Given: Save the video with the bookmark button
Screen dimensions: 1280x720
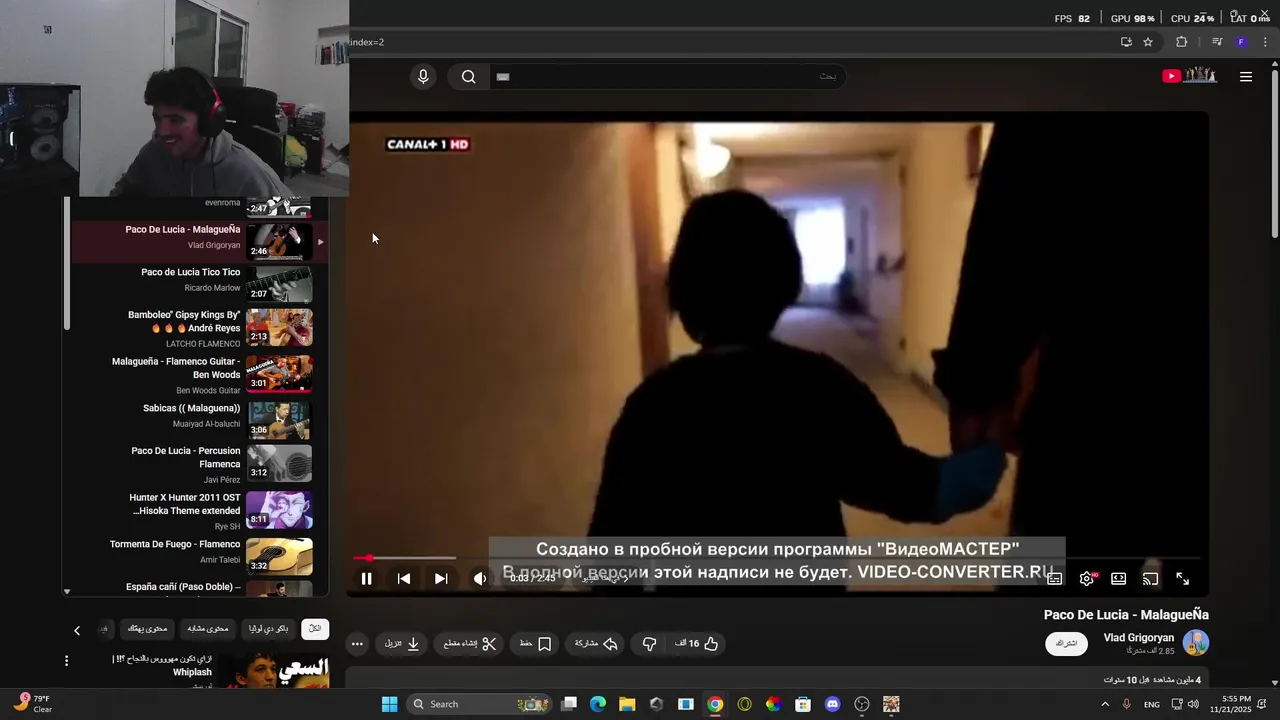Looking at the screenshot, I should pyautogui.click(x=536, y=644).
